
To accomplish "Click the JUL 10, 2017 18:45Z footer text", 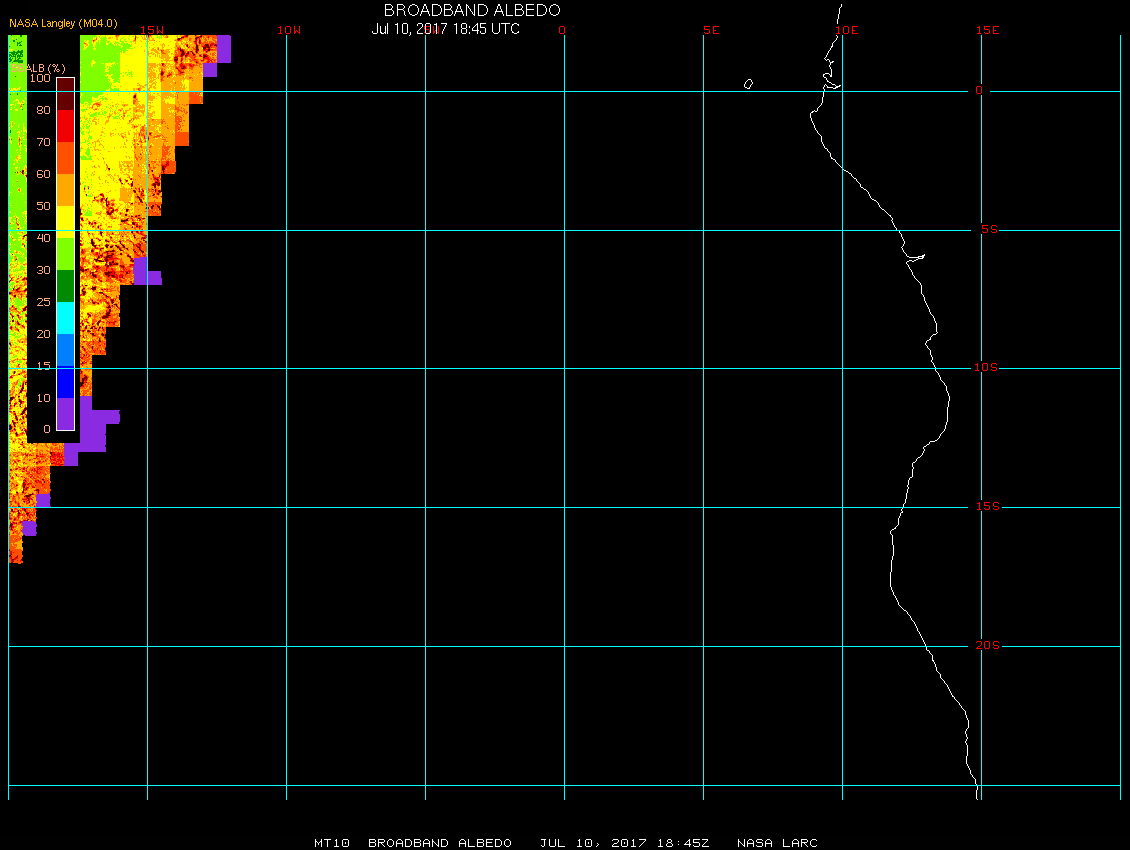I will (625, 843).
